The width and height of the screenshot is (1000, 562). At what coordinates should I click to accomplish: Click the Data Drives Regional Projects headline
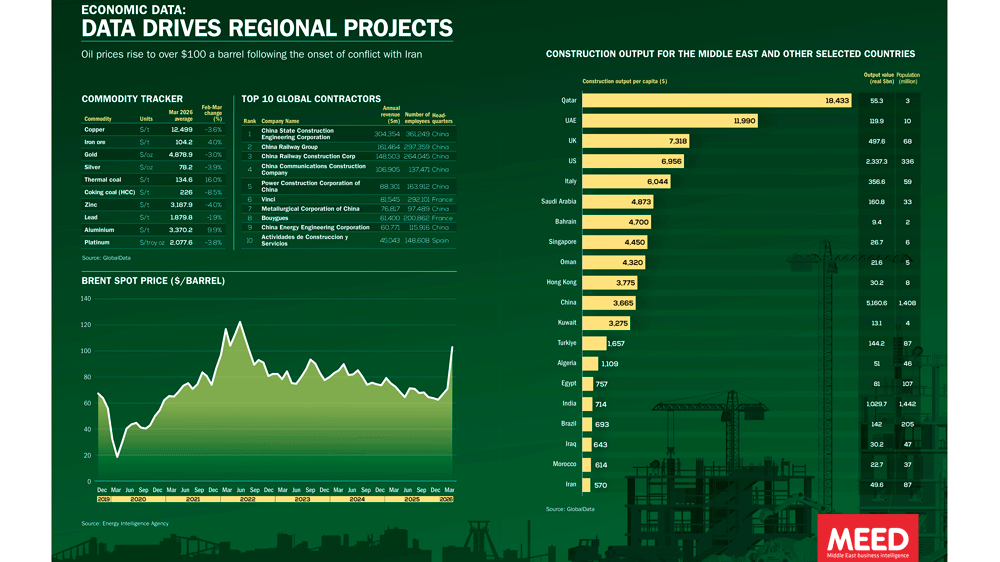point(266,27)
